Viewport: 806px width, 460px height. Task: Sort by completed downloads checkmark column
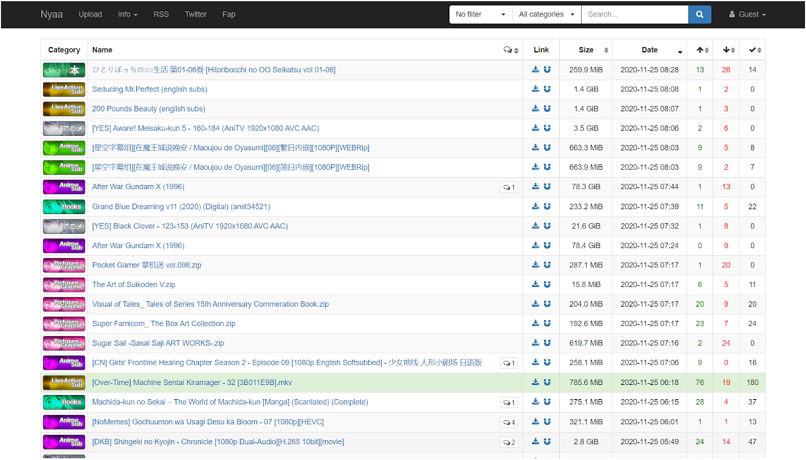[x=753, y=50]
